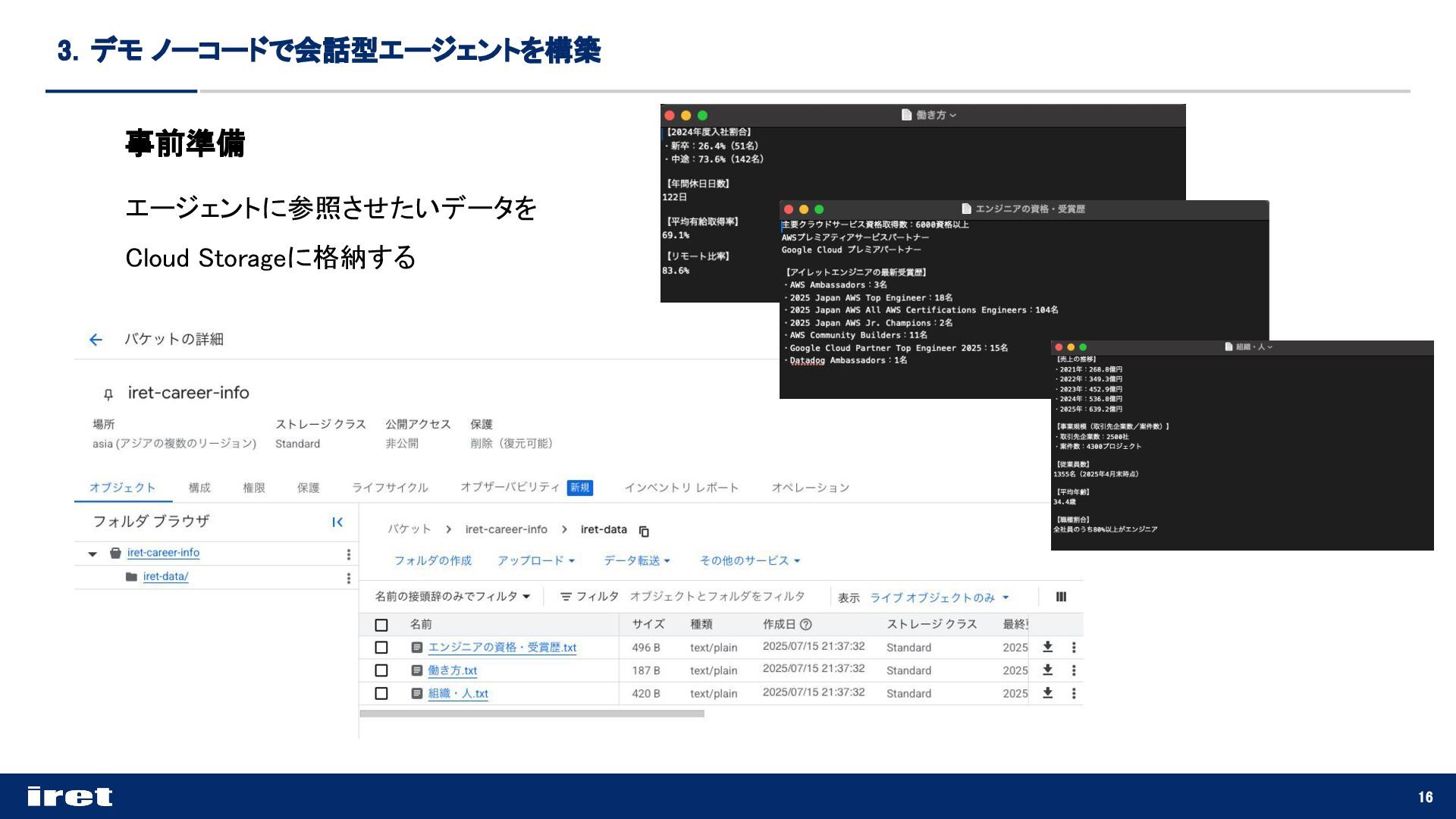The image size is (1456, 819).
Task: Select iret-data/ folder link in tree
Action: pyautogui.click(x=165, y=576)
